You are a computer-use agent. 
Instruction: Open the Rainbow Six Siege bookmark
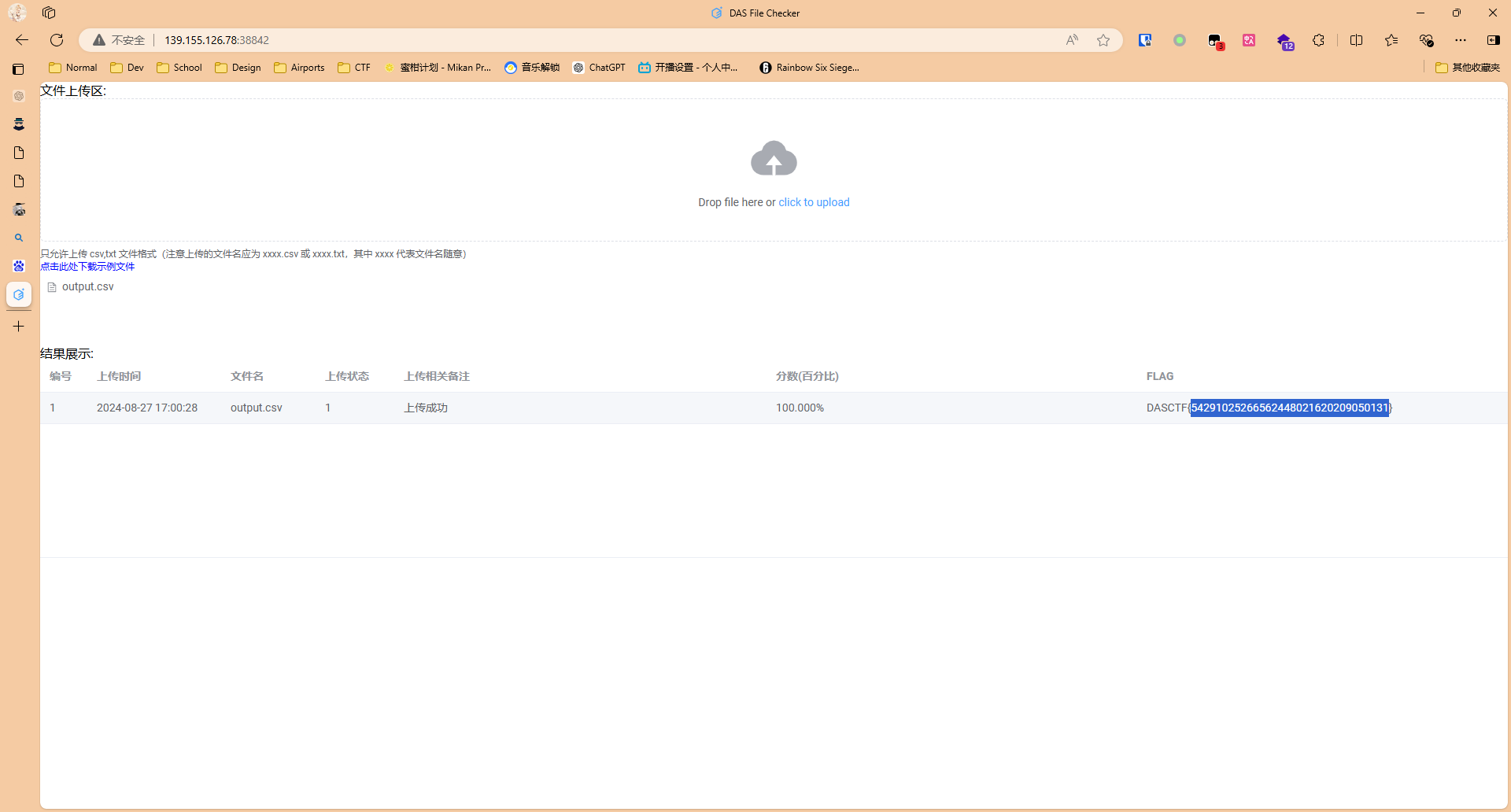tap(809, 68)
